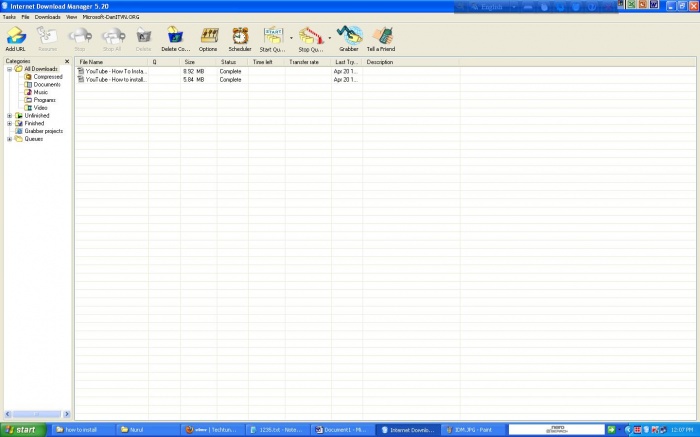Open the Microsoft-DanITW.ORG menu
Screen dimensions: 700x437
pyautogui.click(x=111, y=17)
